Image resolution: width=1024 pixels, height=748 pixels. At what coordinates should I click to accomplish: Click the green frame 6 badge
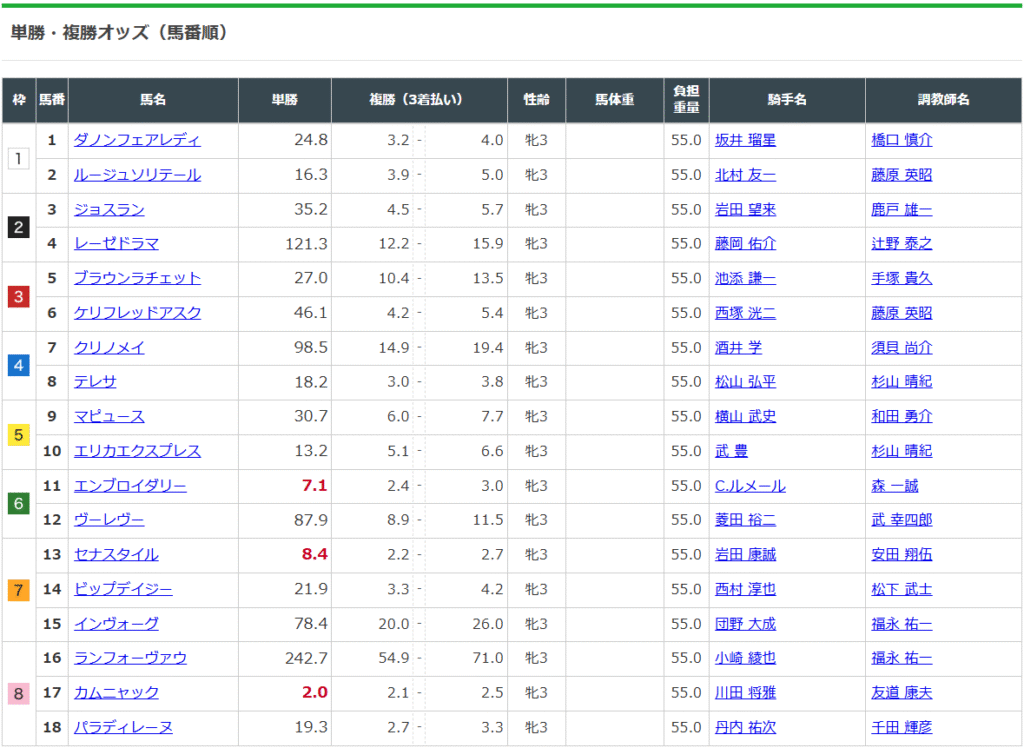point(19,503)
